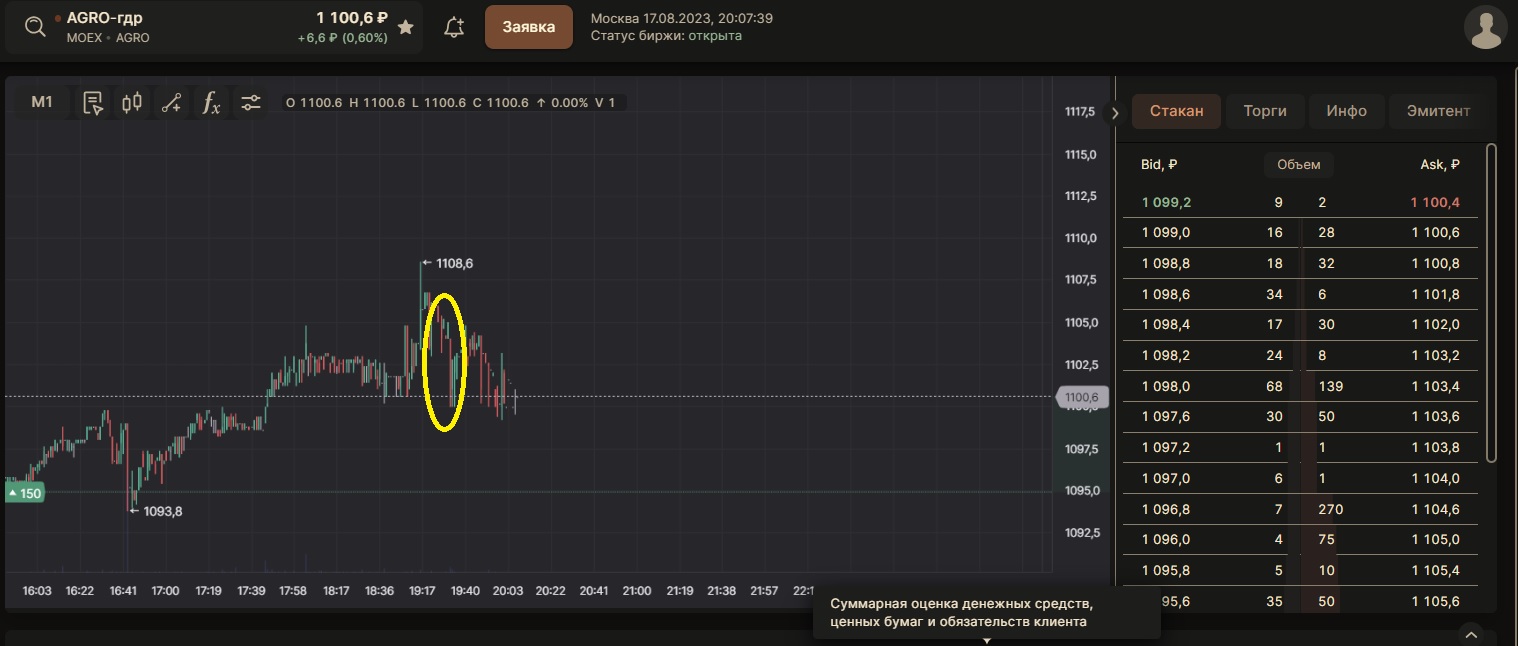The image size is (1518, 646).
Task: Click the 150 position marker on chart
Action: tap(24, 493)
